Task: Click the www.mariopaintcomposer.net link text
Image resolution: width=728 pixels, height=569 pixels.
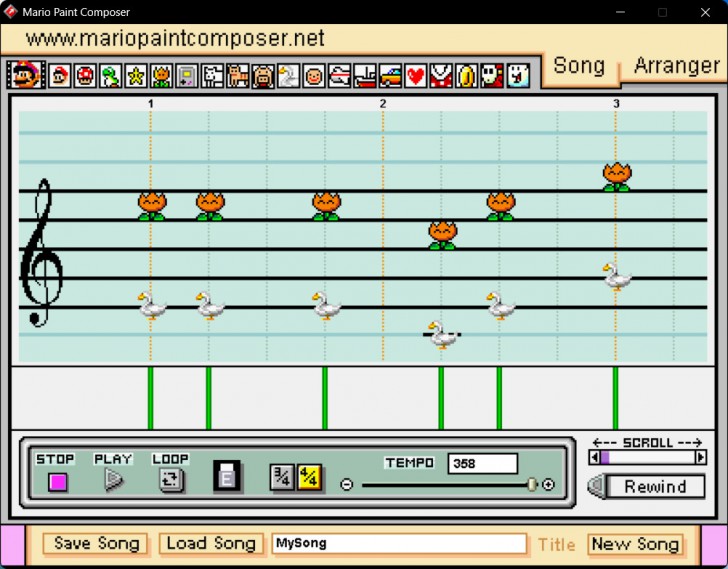Action: pos(175,38)
